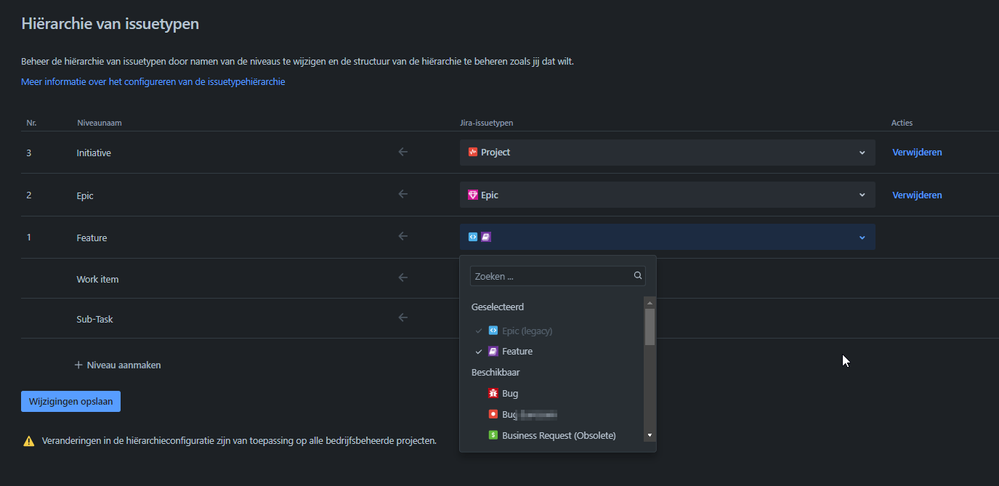Click Verwijderen for the Initiative level
This screenshot has width=999, height=486.
[x=917, y=152]
